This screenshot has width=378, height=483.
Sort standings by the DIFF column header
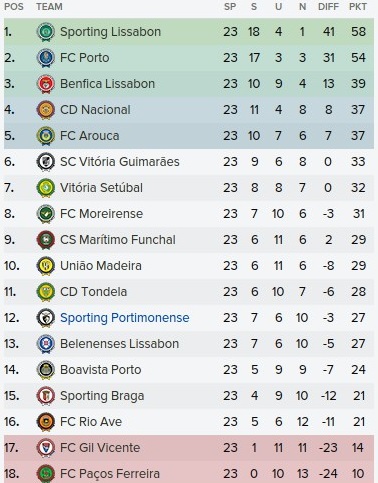point(328,7)
